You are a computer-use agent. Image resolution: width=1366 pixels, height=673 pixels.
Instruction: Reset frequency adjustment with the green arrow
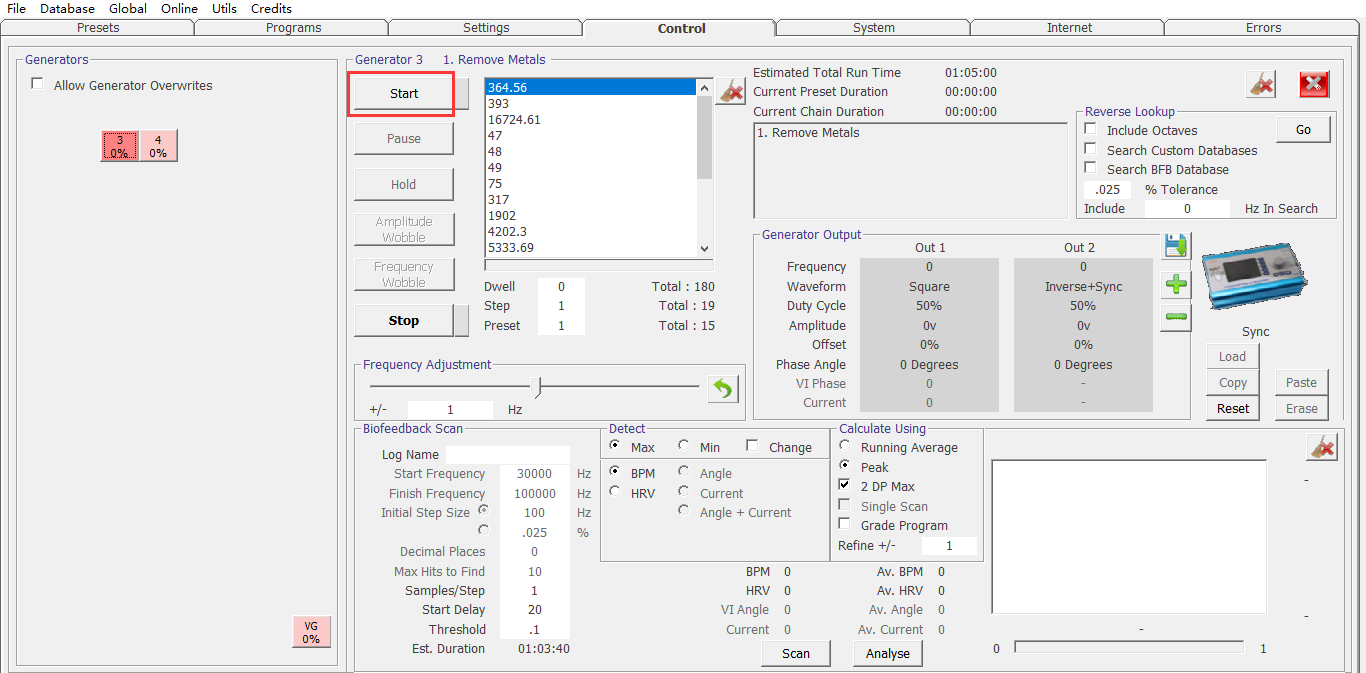722,388
